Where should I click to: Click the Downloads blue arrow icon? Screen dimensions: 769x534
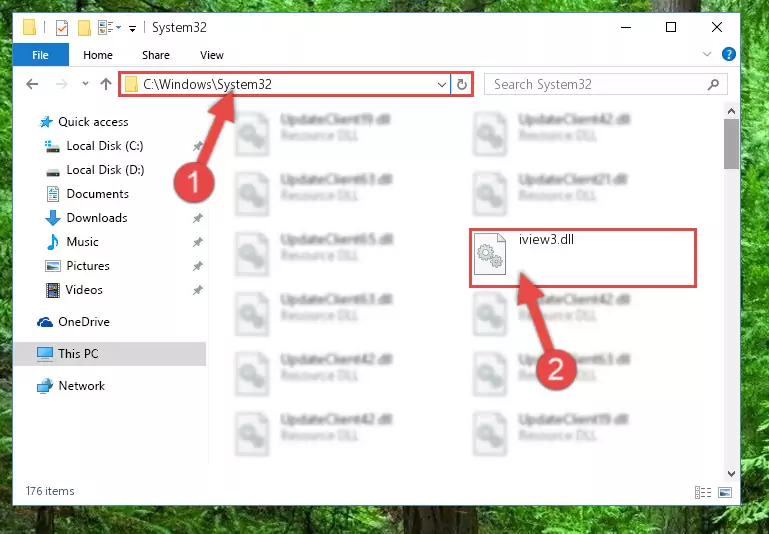pos(52,218)
